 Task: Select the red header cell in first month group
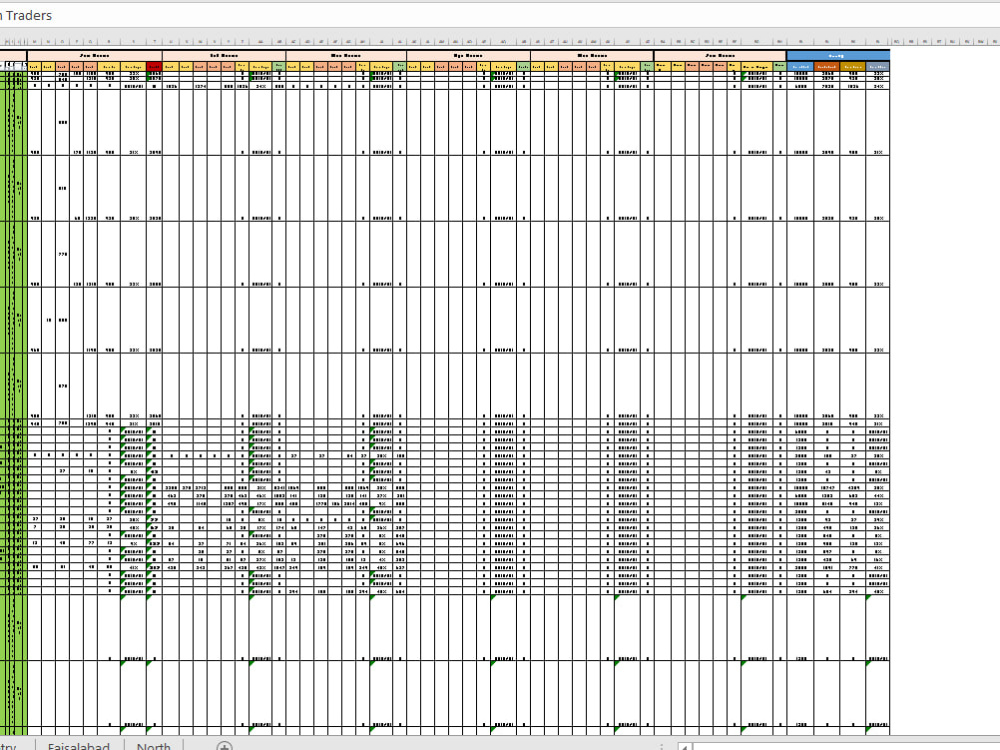pos(154,66)
